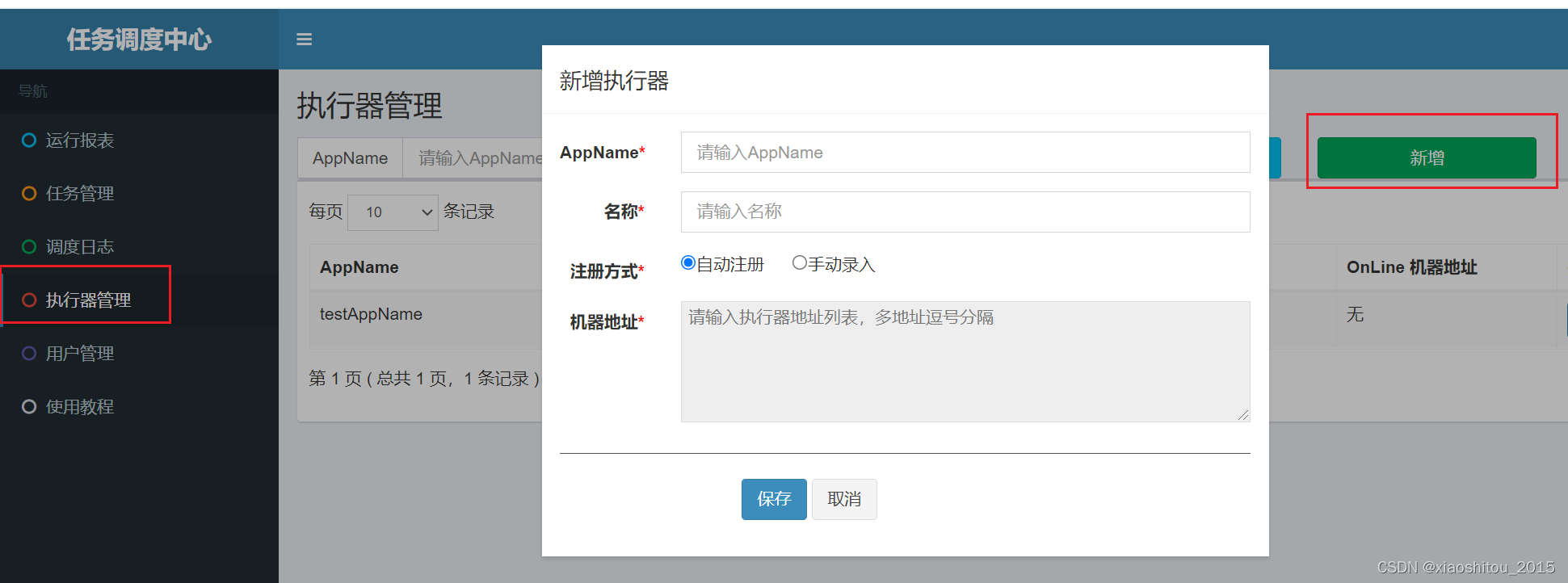This screenshot has height=583, width=1568.
Task: Click the 运行报表 circle icon
Action: [29, 140]
